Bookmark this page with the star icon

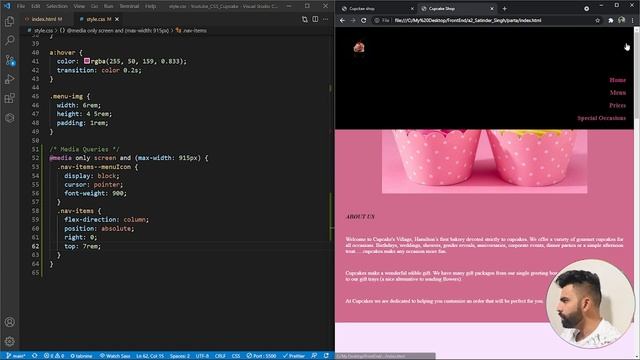pyautogui.click(x=598, y=20)
